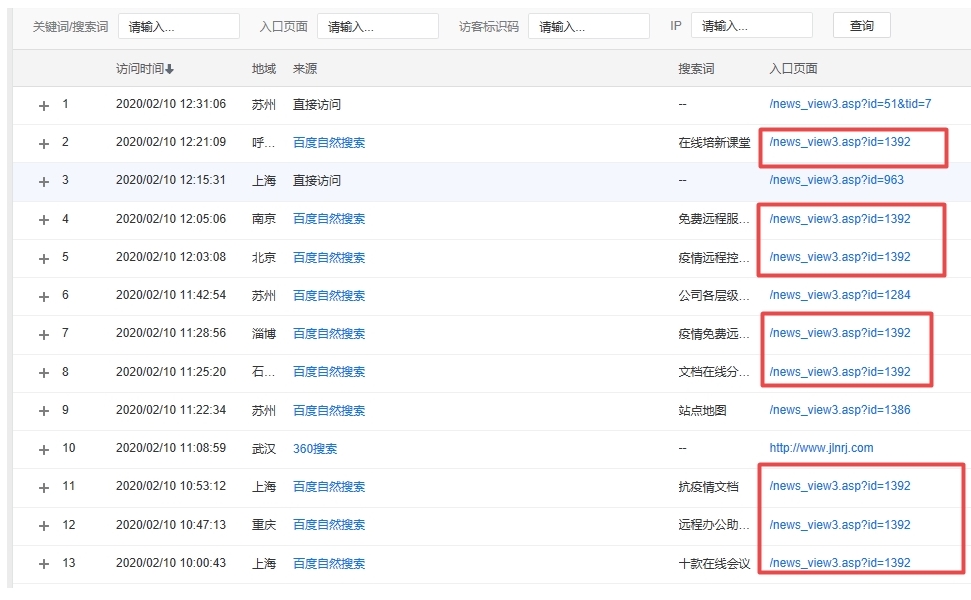Expand the last row dated 10:00:43
This screenshot has width=971, height=600.
tap(43, 563)
